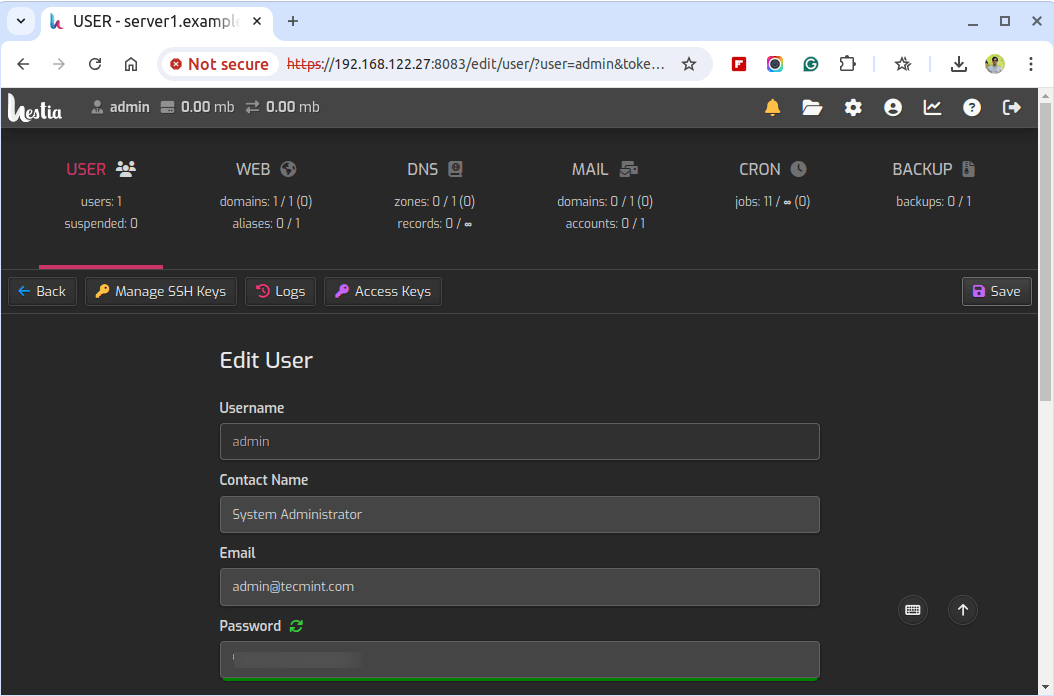
Task: Open the user profile icon in the header
Action: tap(893, 108)
